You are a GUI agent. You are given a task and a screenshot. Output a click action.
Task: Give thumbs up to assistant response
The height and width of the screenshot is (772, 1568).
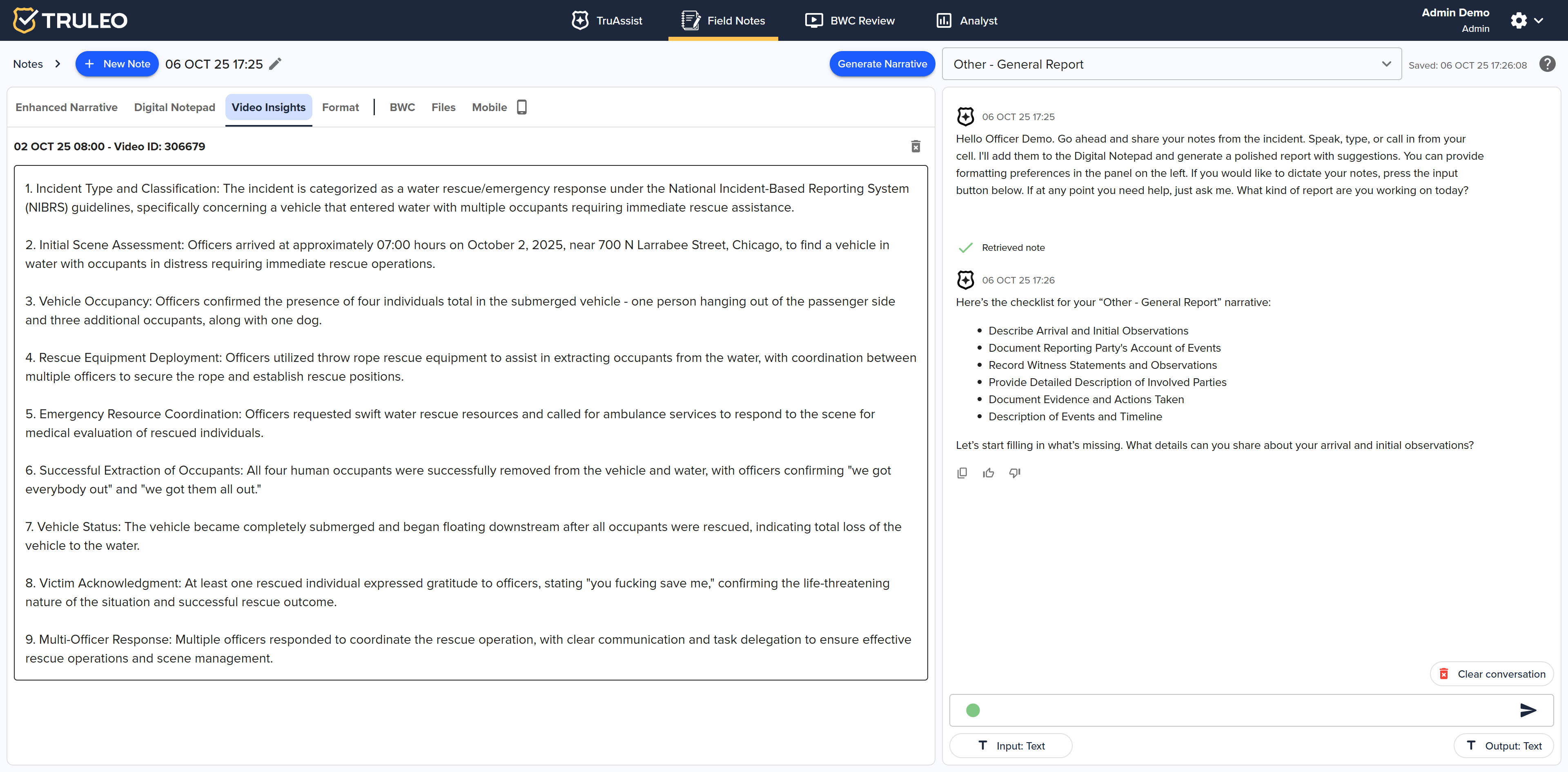point(988,473)
